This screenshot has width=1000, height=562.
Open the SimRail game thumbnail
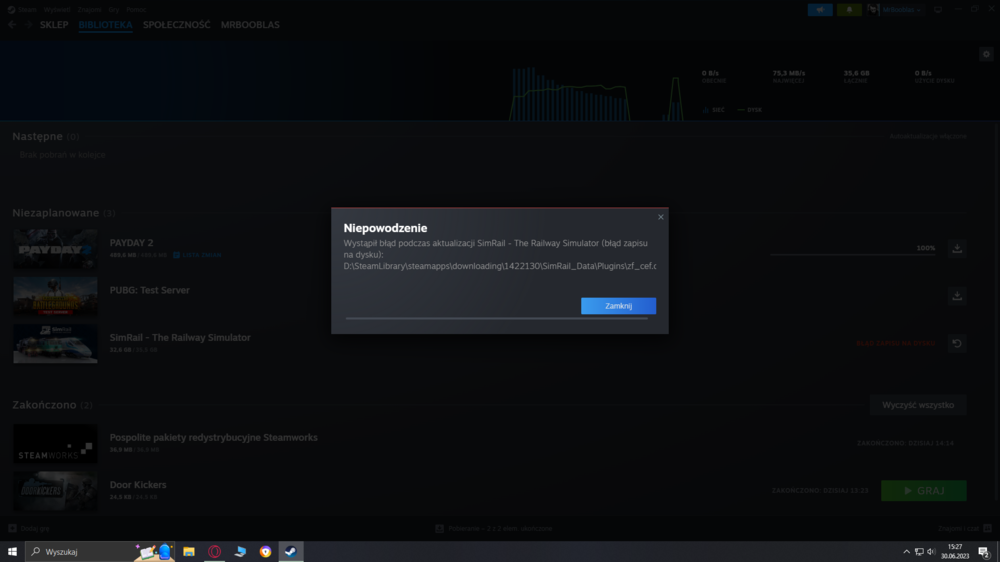(55, 343)
